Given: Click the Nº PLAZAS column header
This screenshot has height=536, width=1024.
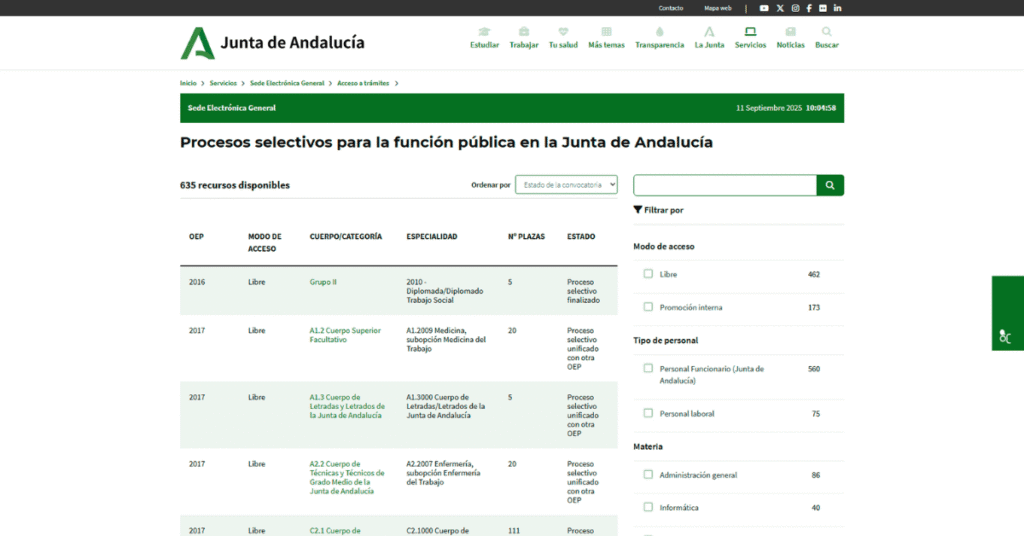Looking at the screenshot, I should (526, 236).
